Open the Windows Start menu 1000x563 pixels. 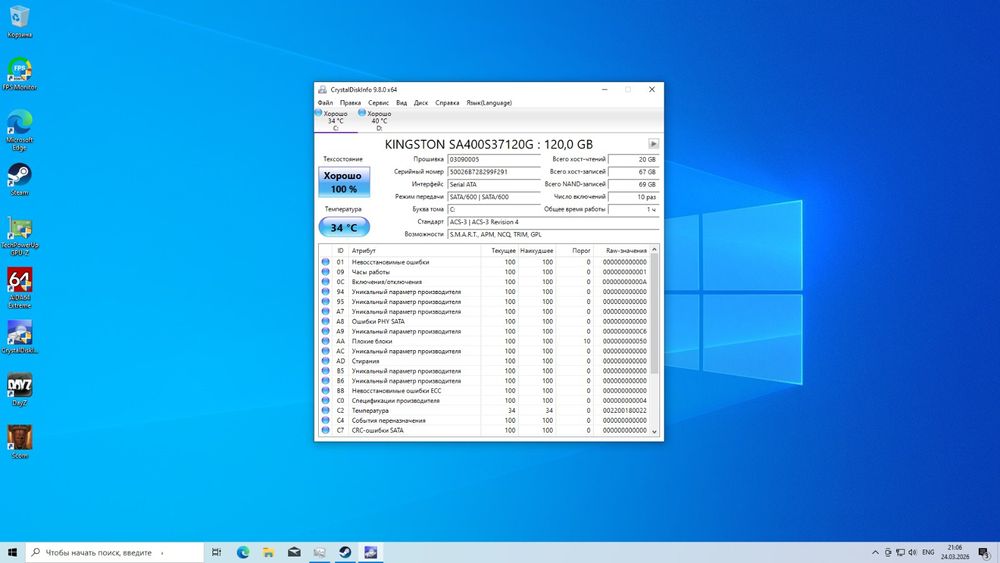12,552
